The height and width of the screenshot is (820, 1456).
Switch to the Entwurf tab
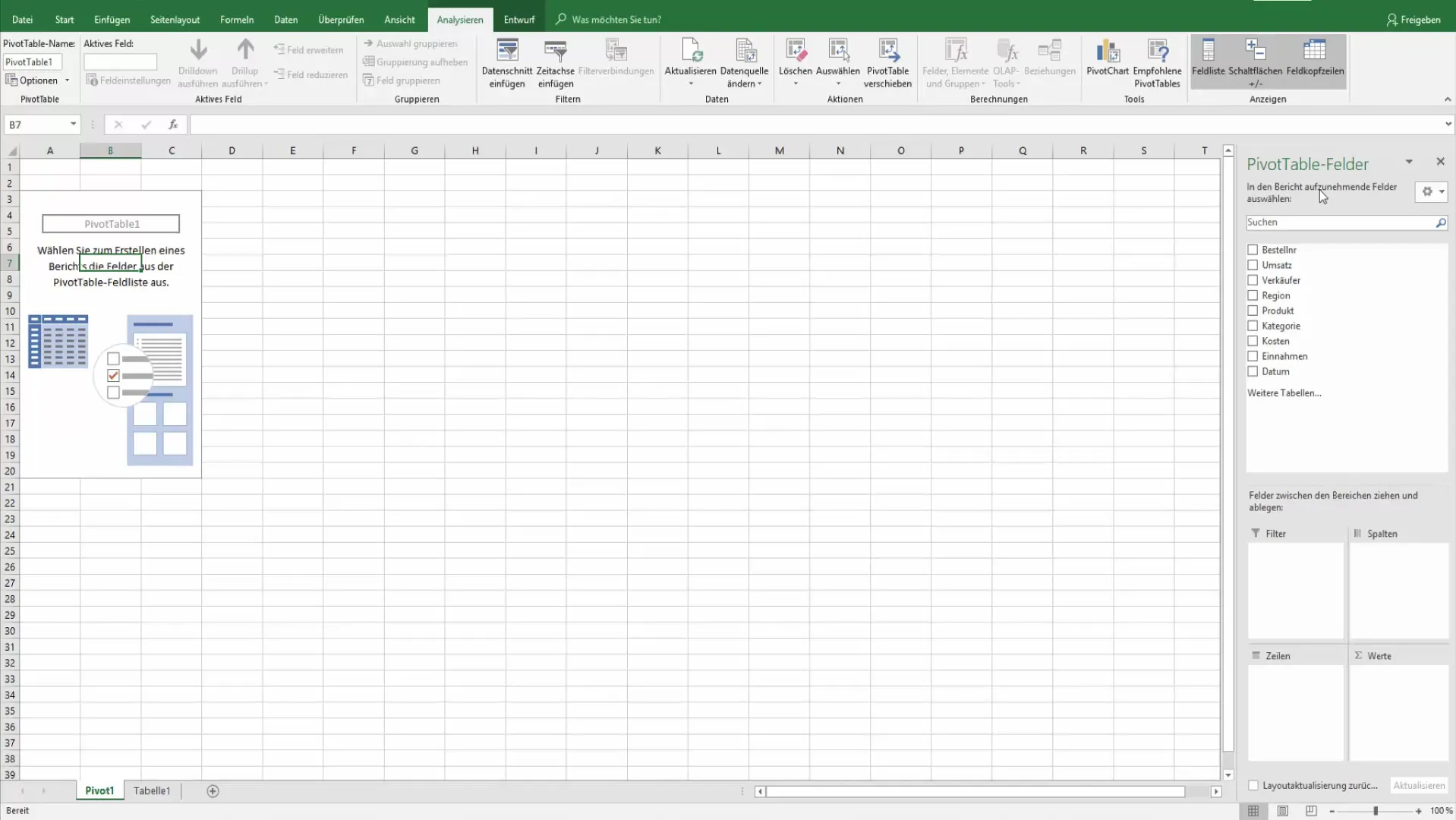pos(518,20)
